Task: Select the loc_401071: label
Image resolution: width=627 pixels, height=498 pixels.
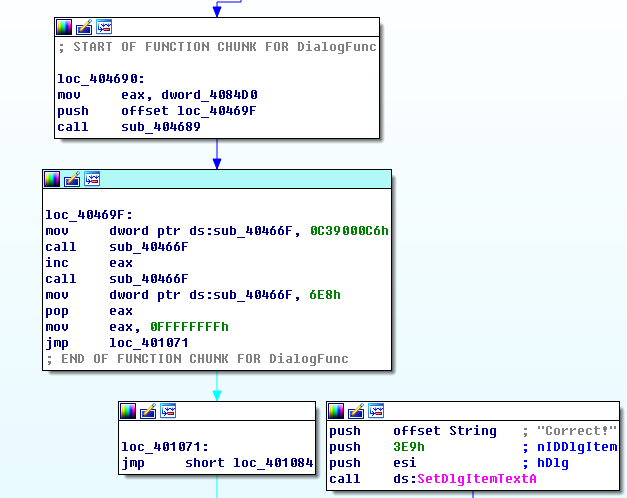Action: (x=165, y=447)
